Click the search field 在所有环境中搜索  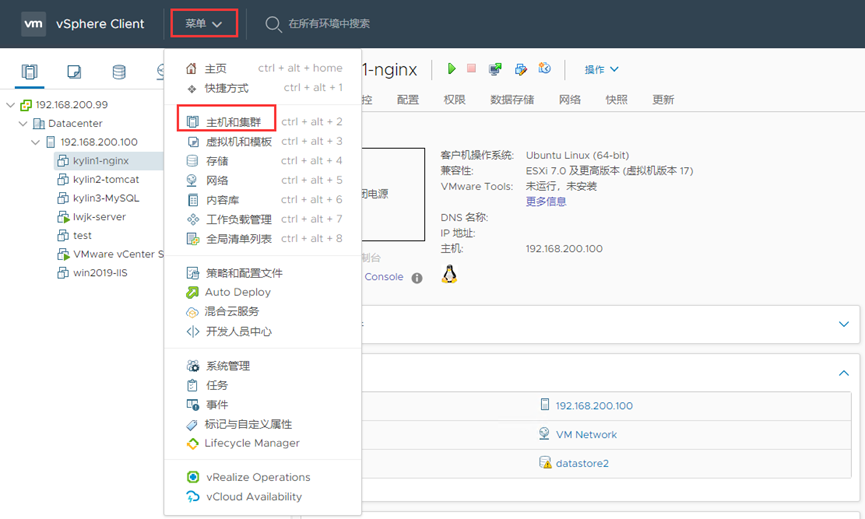329,24
